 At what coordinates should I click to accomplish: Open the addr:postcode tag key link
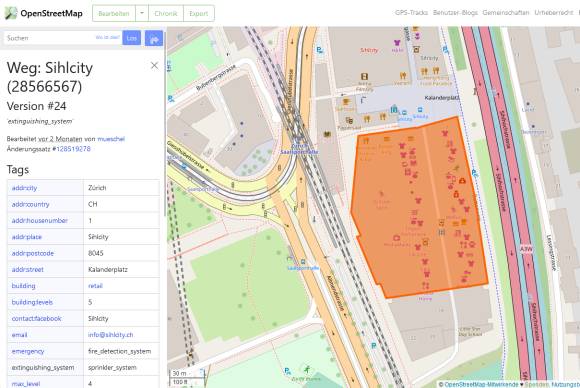tap(33, 253)
